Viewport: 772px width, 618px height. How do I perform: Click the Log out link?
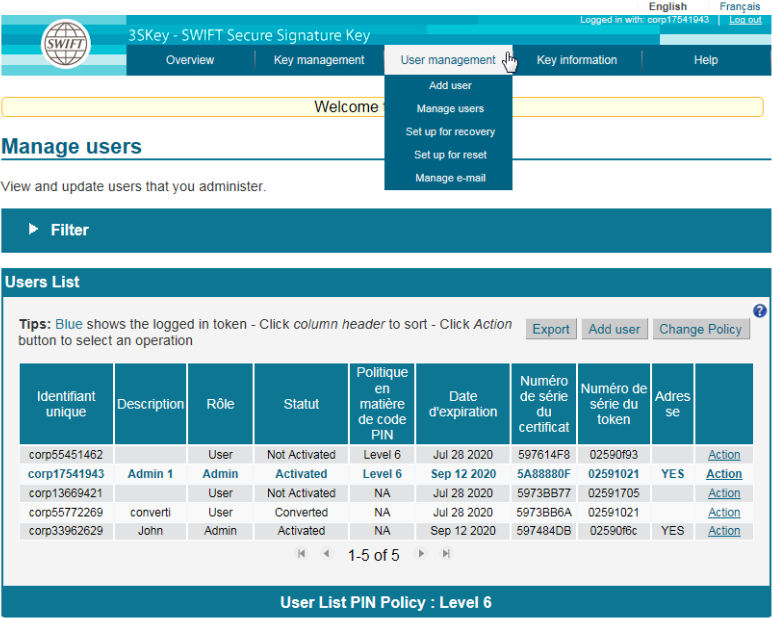[x=745, y=20]
